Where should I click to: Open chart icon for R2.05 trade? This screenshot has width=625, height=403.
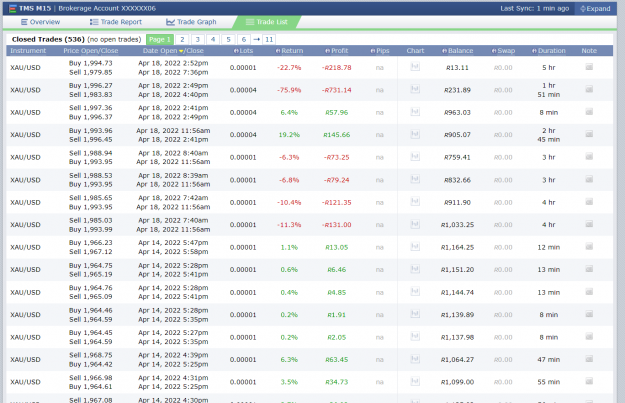click(415, 336)
